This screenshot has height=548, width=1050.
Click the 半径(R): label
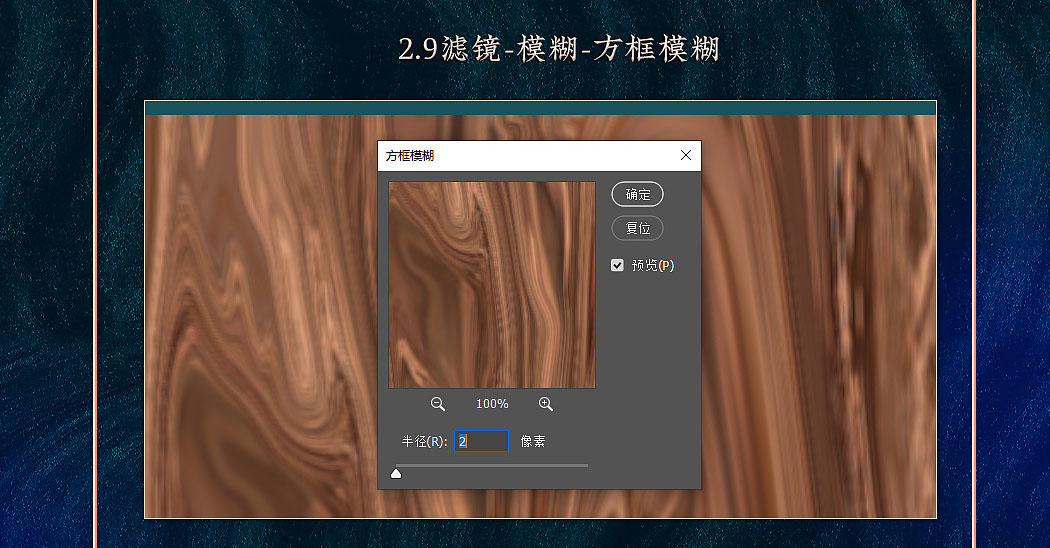coord(425,441)
